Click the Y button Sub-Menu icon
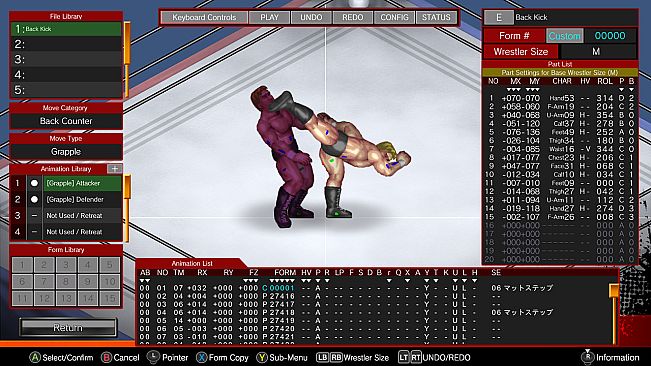Image resolution: width=651 pixels, height=366 pixels. (262, 357)
